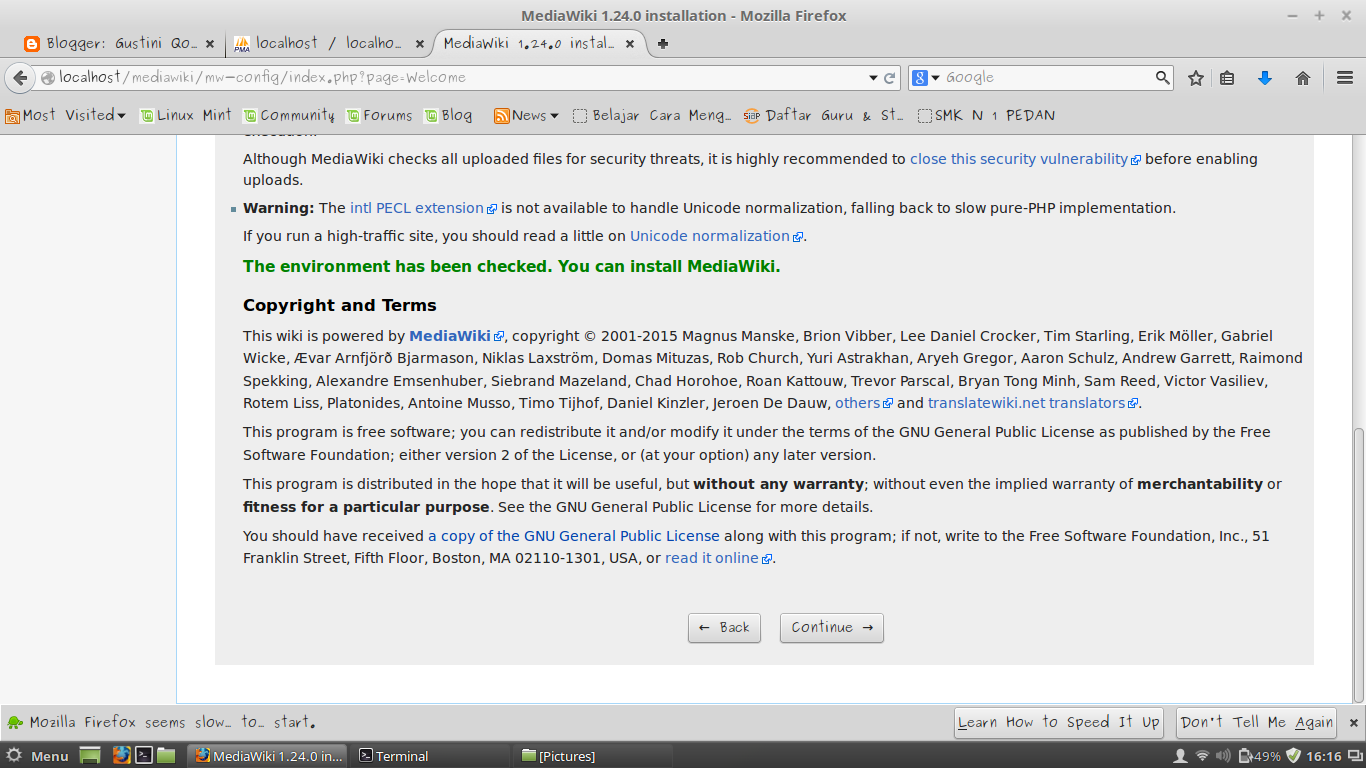Viewport: 1366px width, 768px height.
Task: Bookmark this page with the star icon
Action: [1195, 77]
